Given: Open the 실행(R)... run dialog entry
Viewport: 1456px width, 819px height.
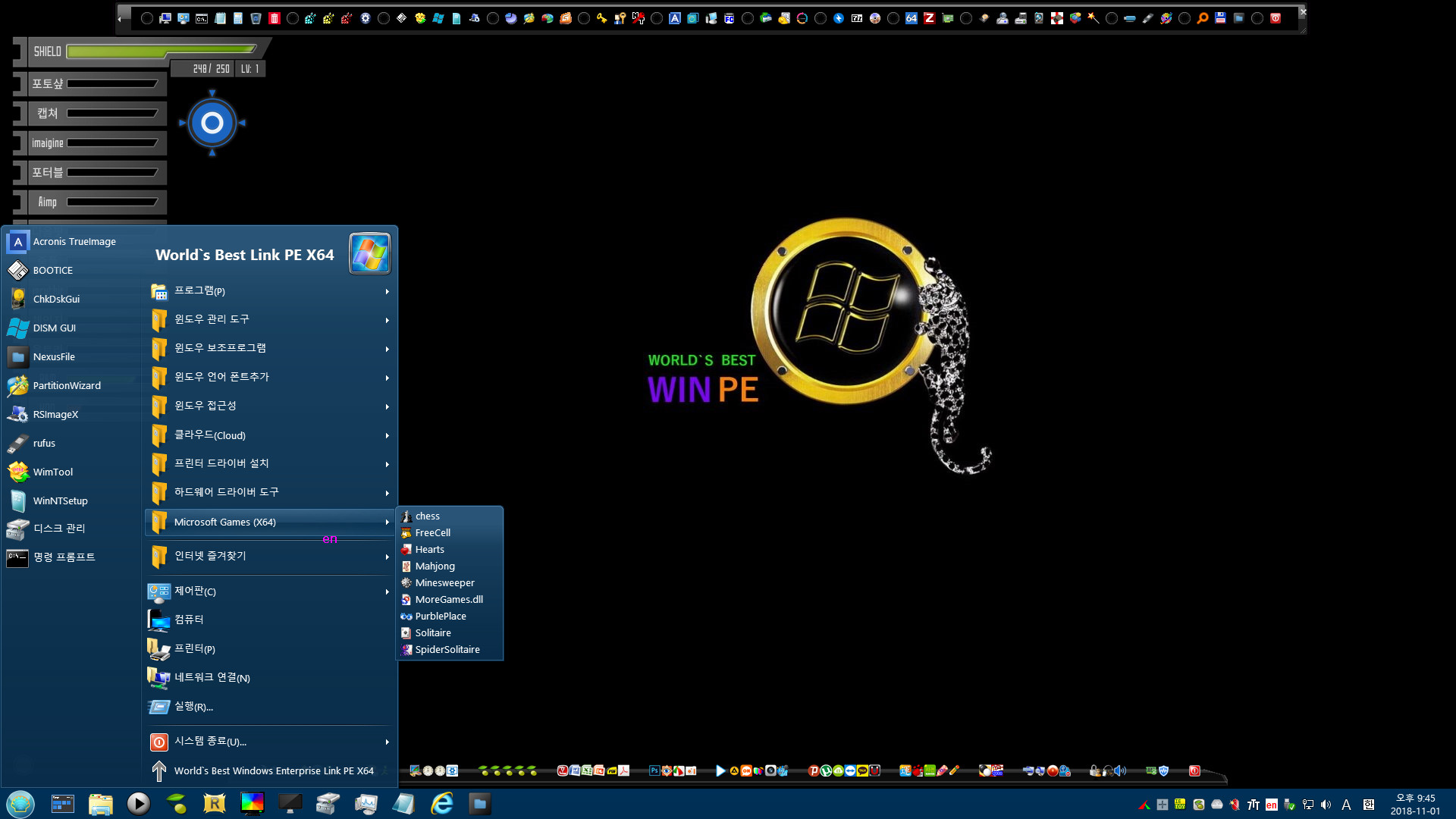Looking at the screenshot, I should pos(269,706).
